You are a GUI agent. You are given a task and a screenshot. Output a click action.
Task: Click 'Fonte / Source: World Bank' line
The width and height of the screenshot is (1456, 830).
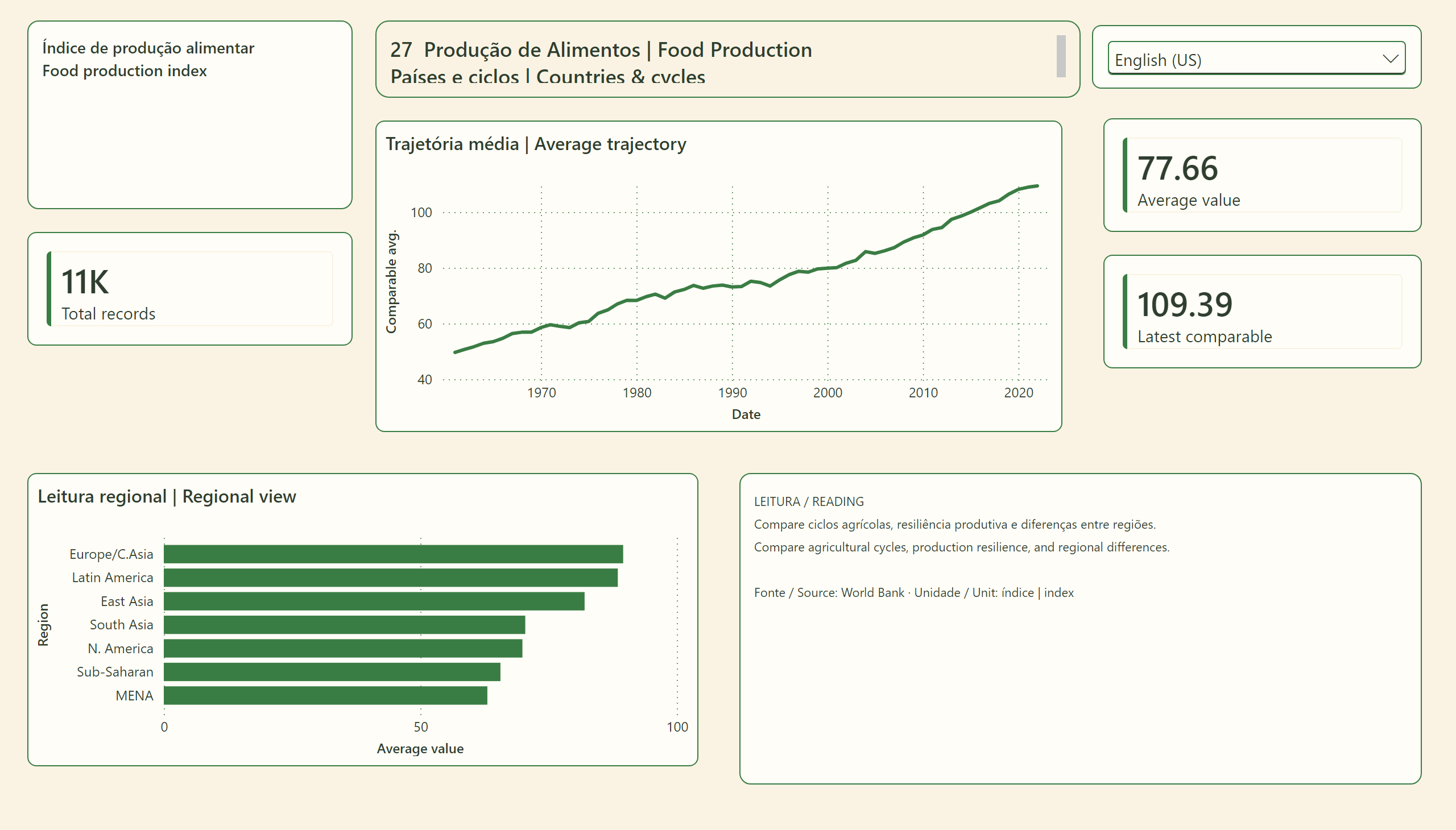point(913,593)
